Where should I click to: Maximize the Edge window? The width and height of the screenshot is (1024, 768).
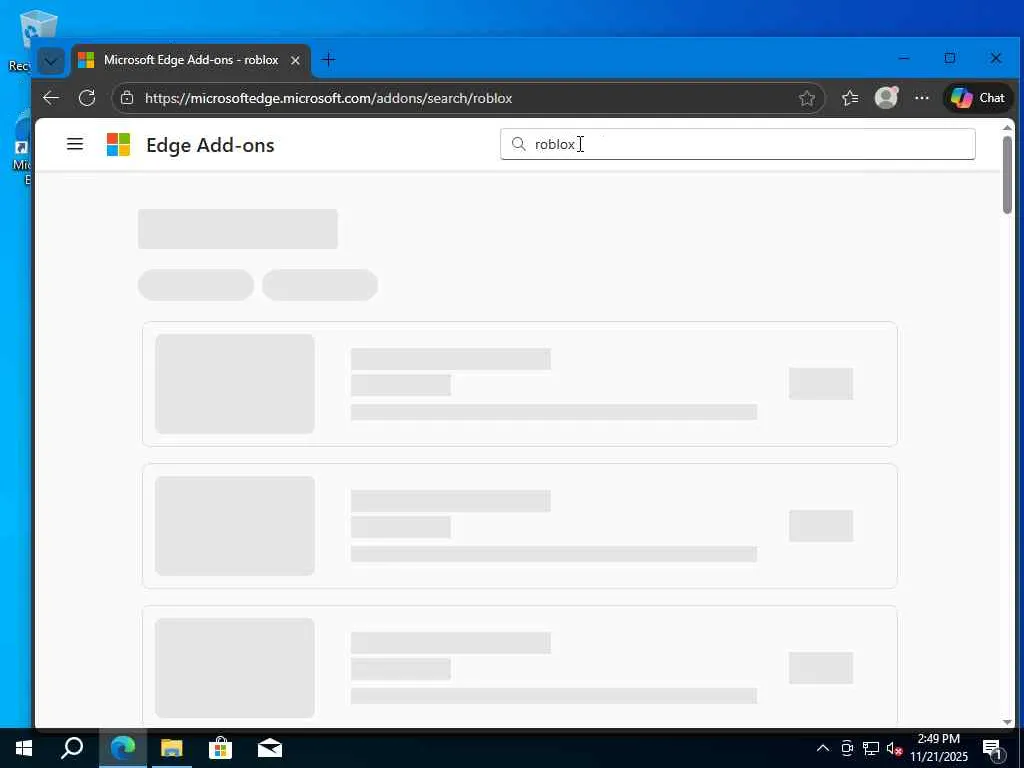[950, 59]
